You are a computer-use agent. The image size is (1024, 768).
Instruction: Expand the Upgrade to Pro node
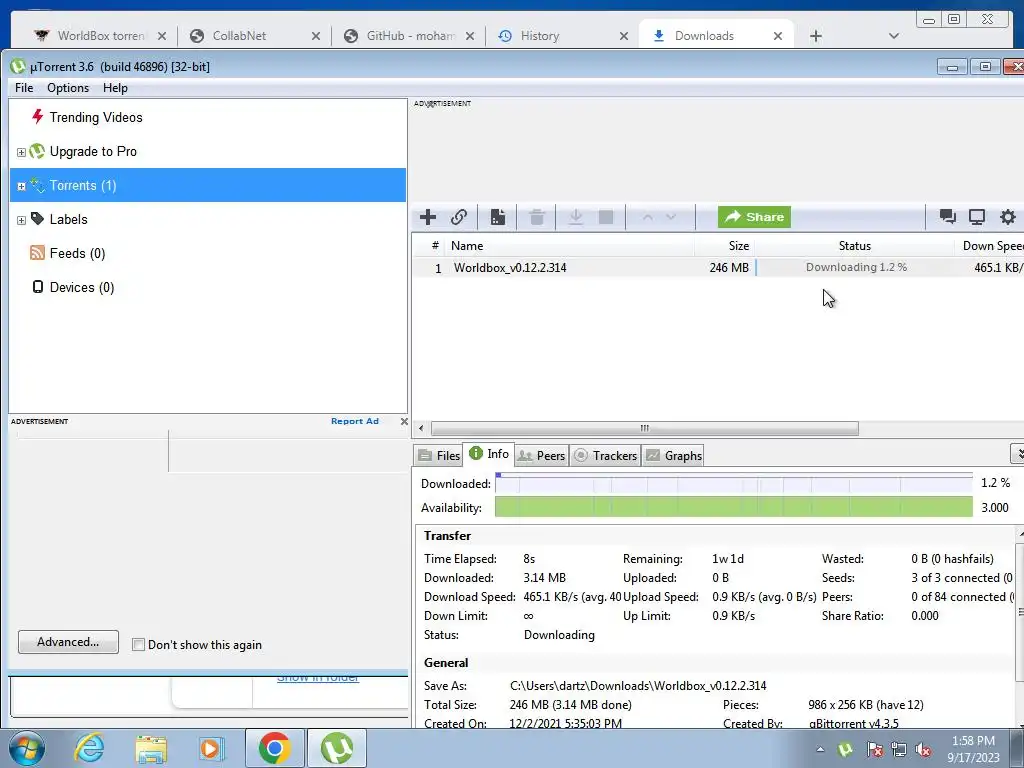point(21,152)
